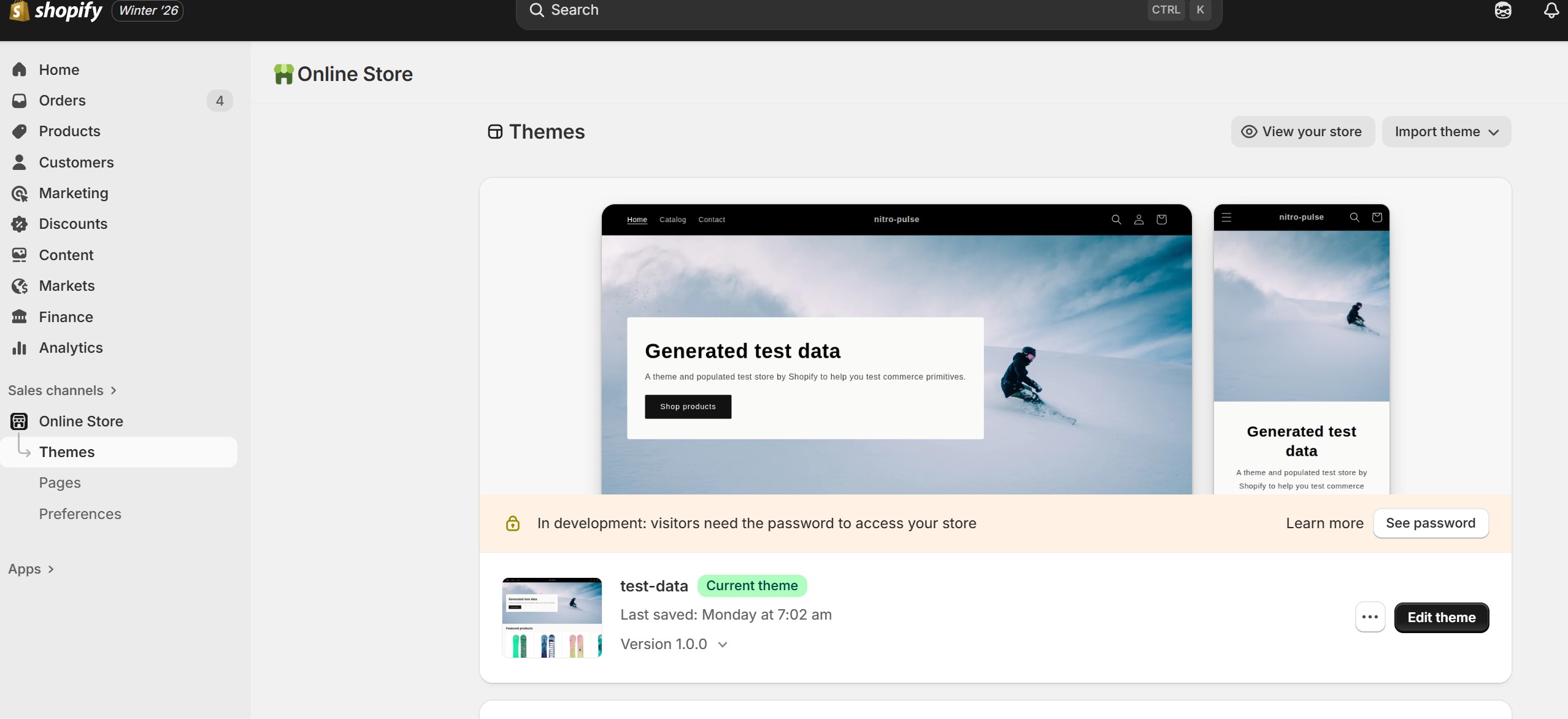The height and width of the screenshot is (719, 1568).
Task: Click the Marketing target icon
Action: click(20, 193)
